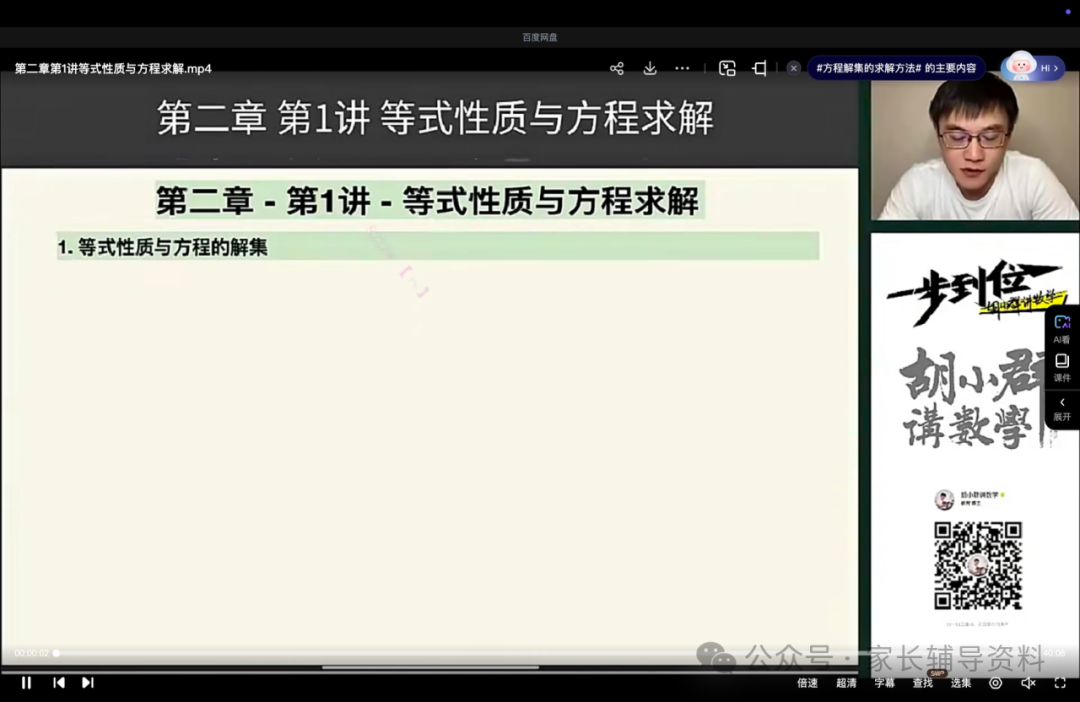Open the AI看 side panel

click(1062, 329)
